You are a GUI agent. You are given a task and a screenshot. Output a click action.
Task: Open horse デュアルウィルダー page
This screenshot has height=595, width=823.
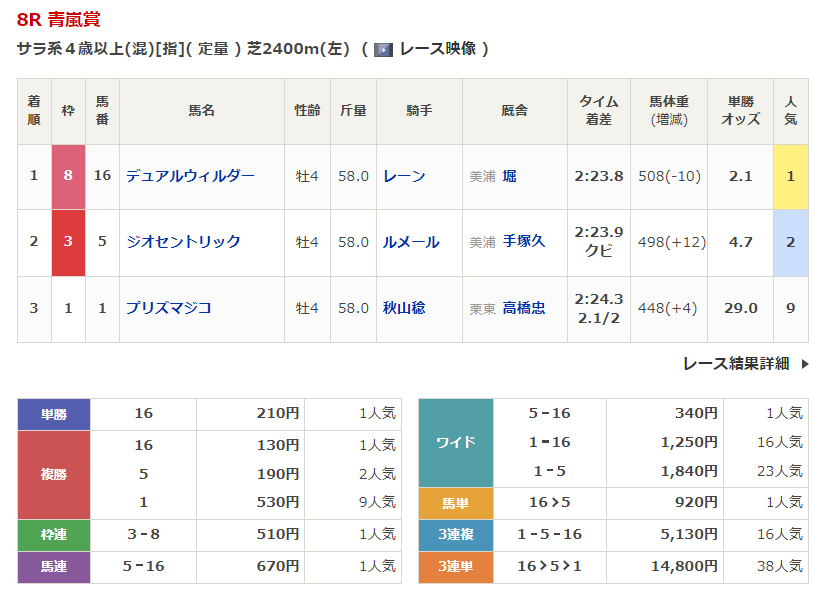click(x=190, y=176)
